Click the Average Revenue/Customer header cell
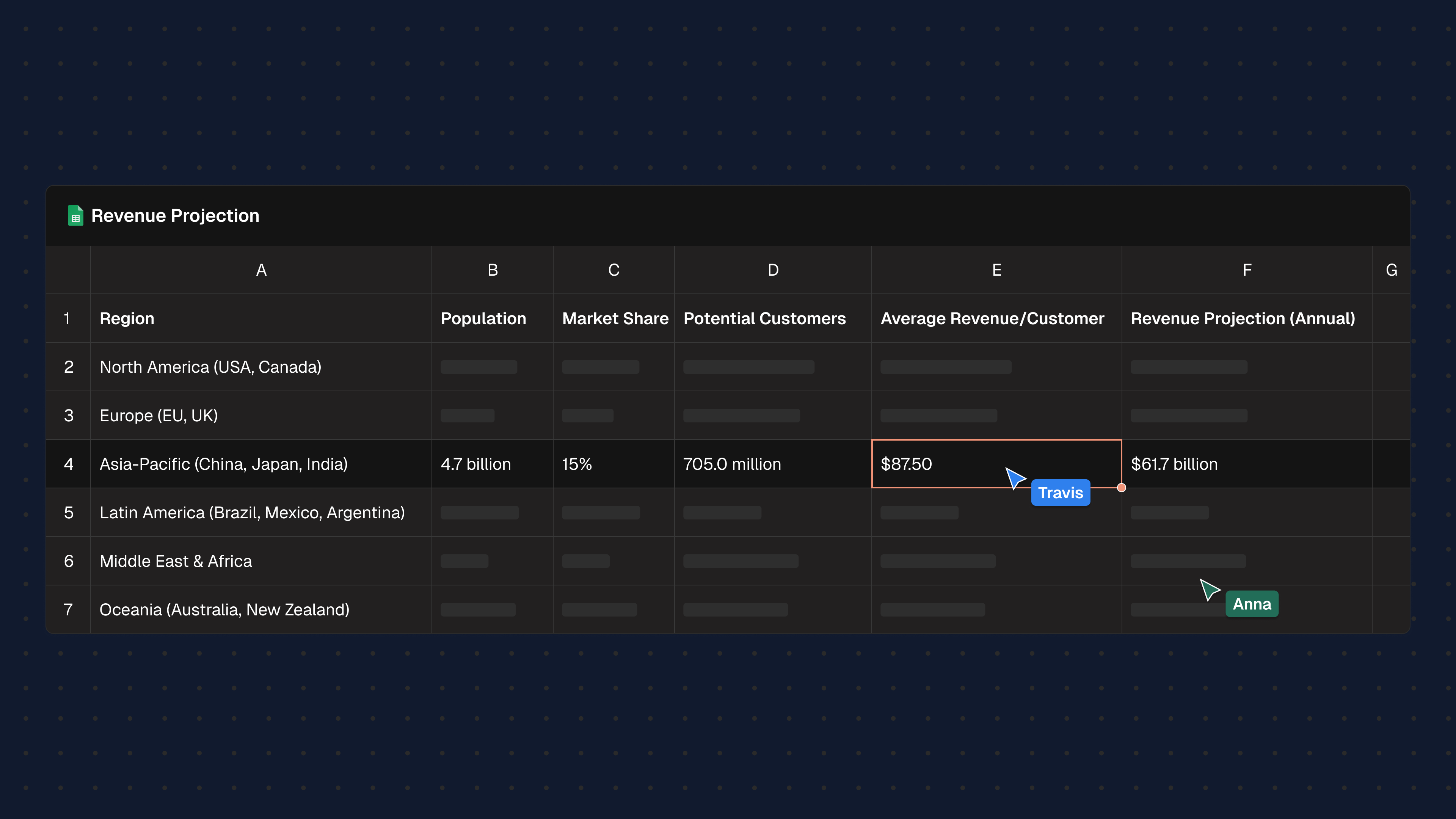Screen dimensions: 1456x819 996,318
